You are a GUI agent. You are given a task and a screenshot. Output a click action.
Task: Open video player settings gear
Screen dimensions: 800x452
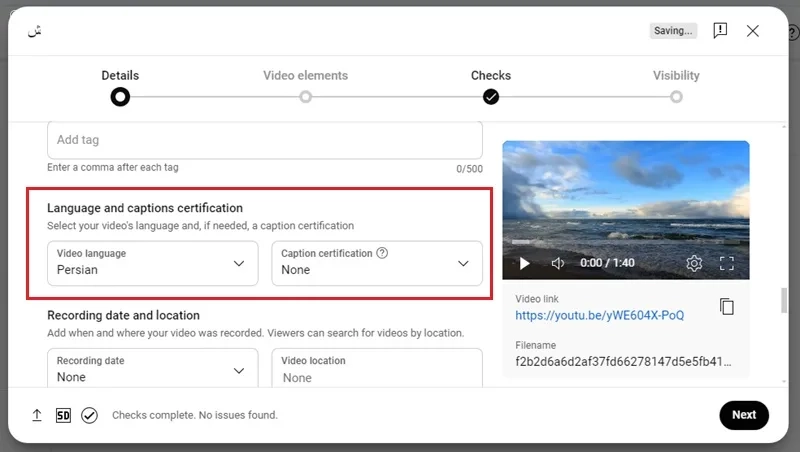click(694, 263)
